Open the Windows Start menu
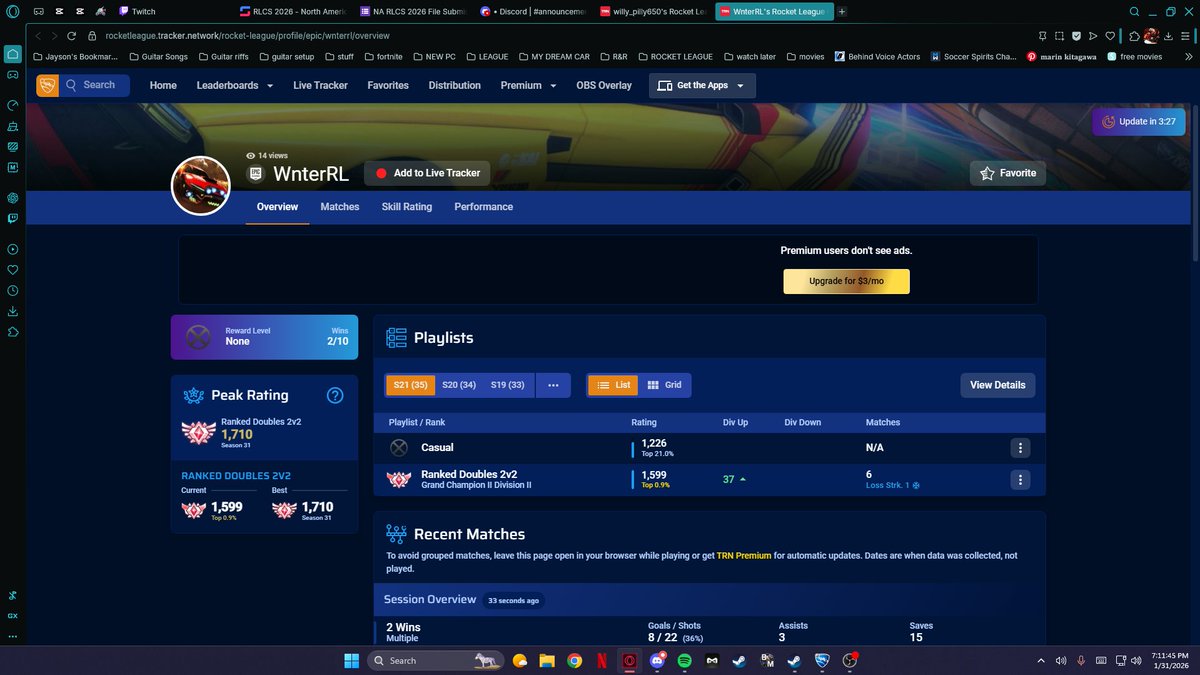This screenshot has height=675, width=1200. click(352, 660)
